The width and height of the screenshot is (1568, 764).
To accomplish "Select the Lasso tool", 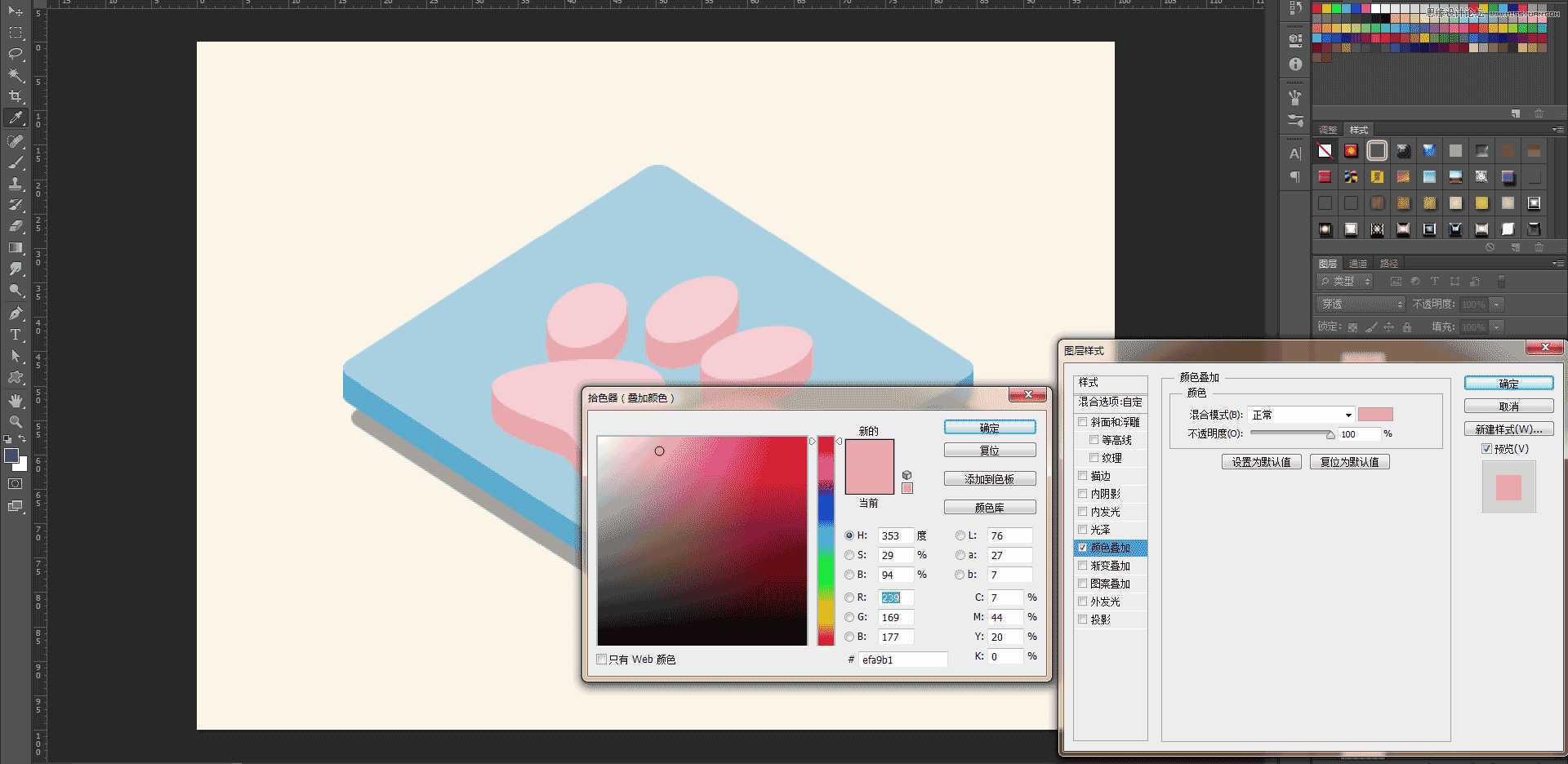I will (16, 55).
